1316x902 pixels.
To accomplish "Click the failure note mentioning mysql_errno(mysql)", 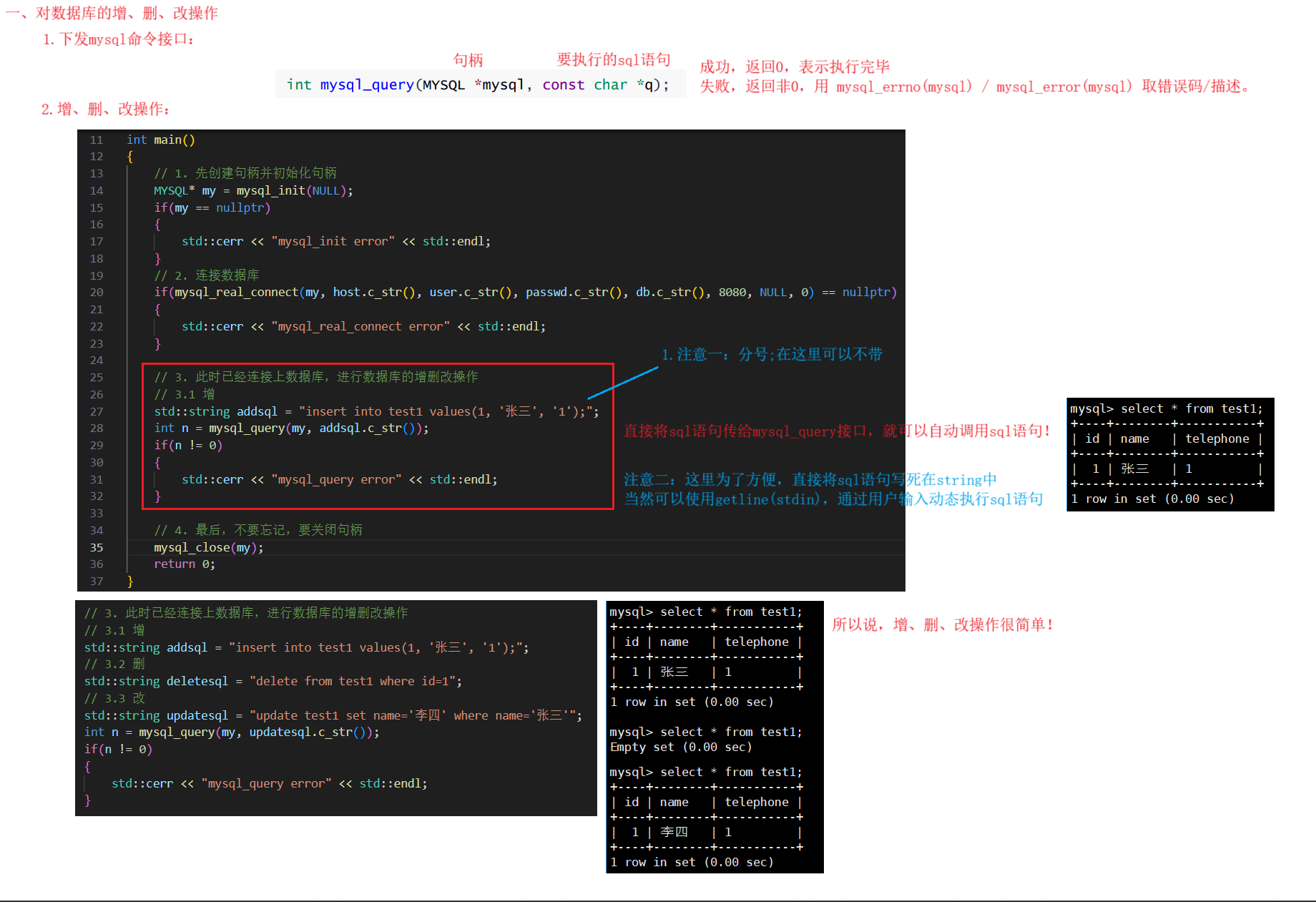I will click(976, 87).
